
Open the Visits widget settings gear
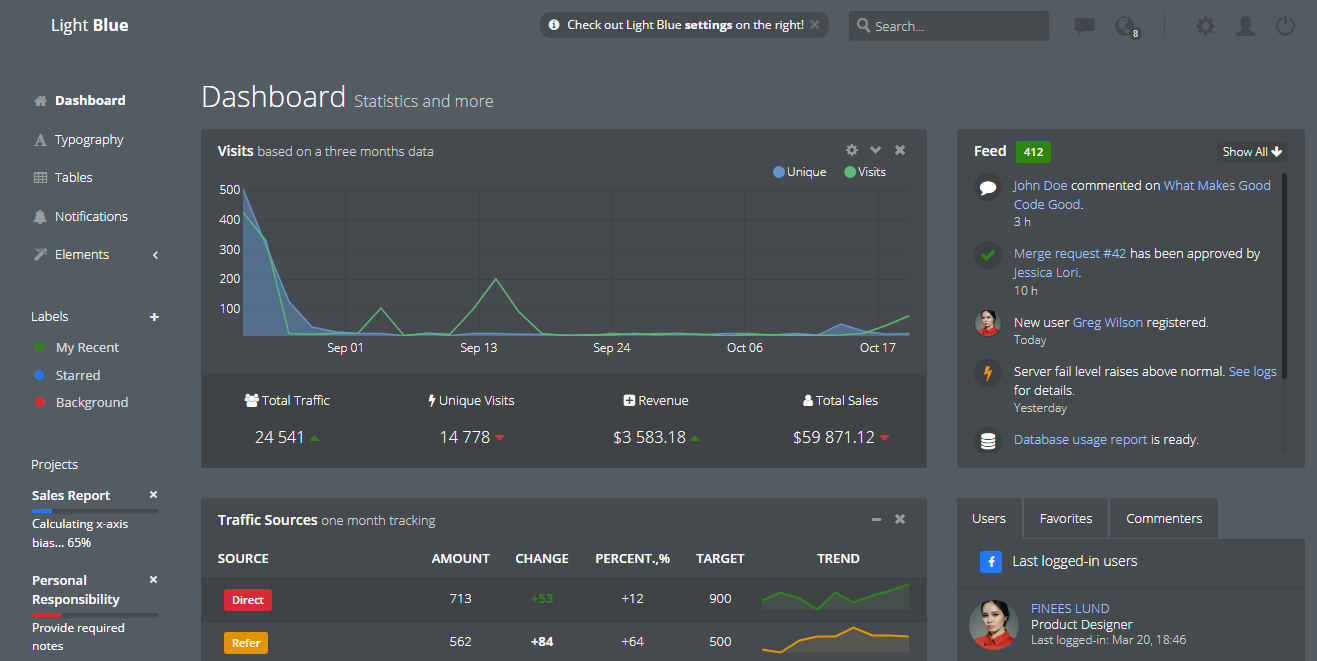pyautogui.click(x=851, y=149)
